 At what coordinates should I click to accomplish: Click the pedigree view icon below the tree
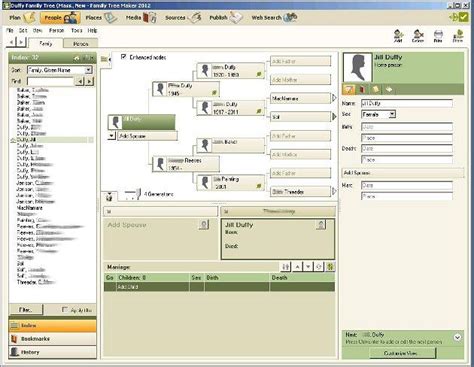[109, 197]
